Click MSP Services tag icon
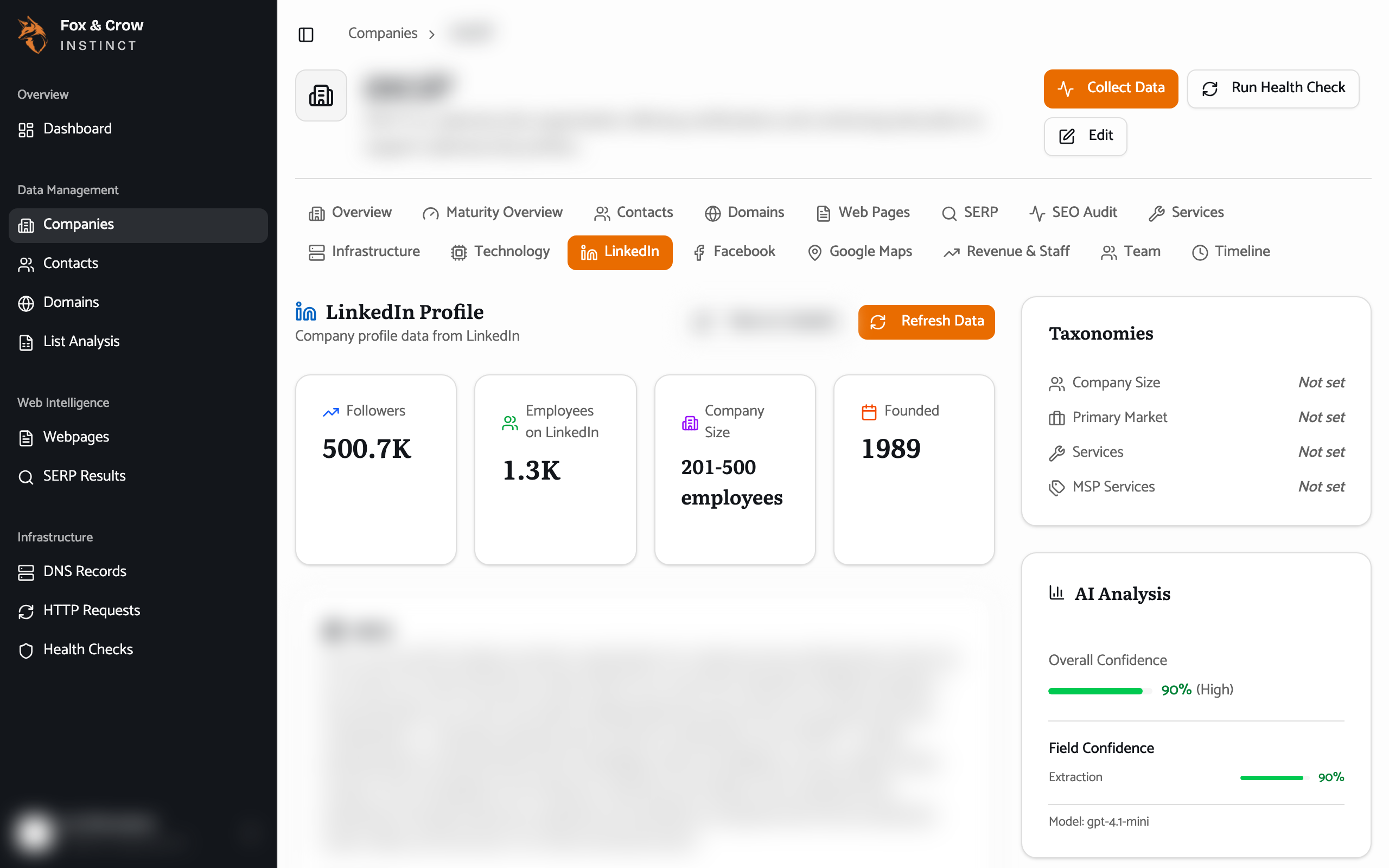1389x868 pixels. pos(1056,488)
